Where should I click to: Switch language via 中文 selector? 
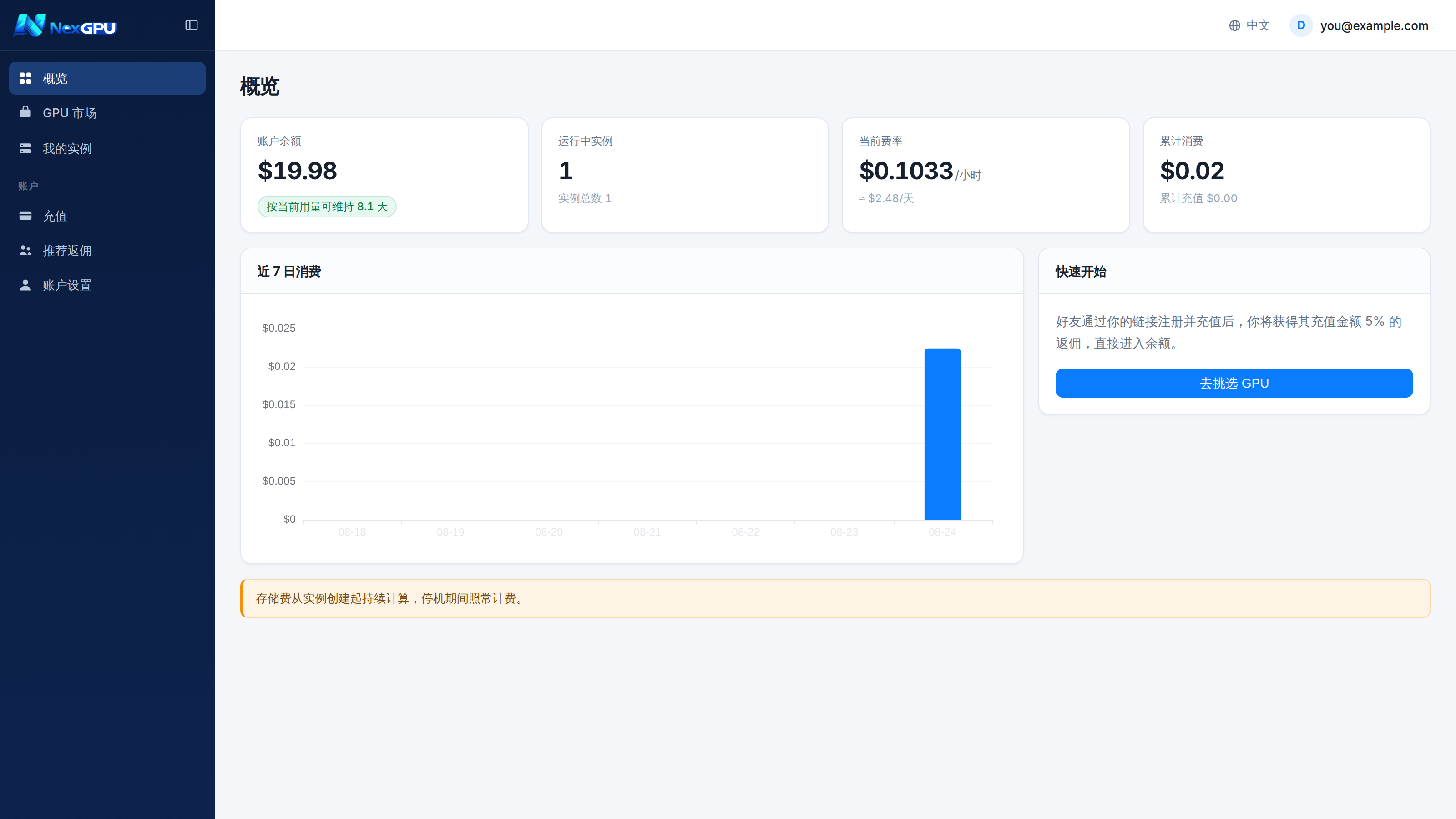[1250, 25]
